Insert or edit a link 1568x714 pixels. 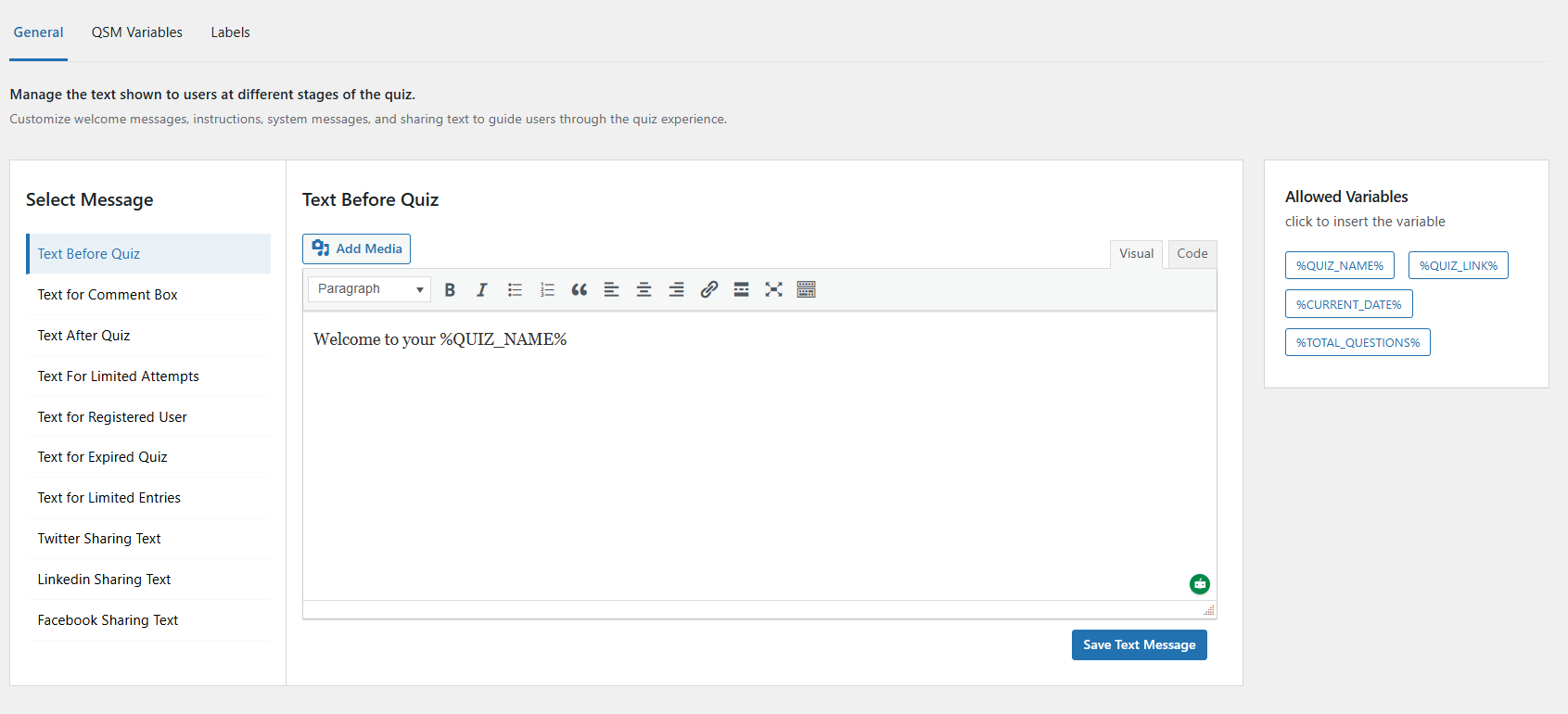click(709, 289)
